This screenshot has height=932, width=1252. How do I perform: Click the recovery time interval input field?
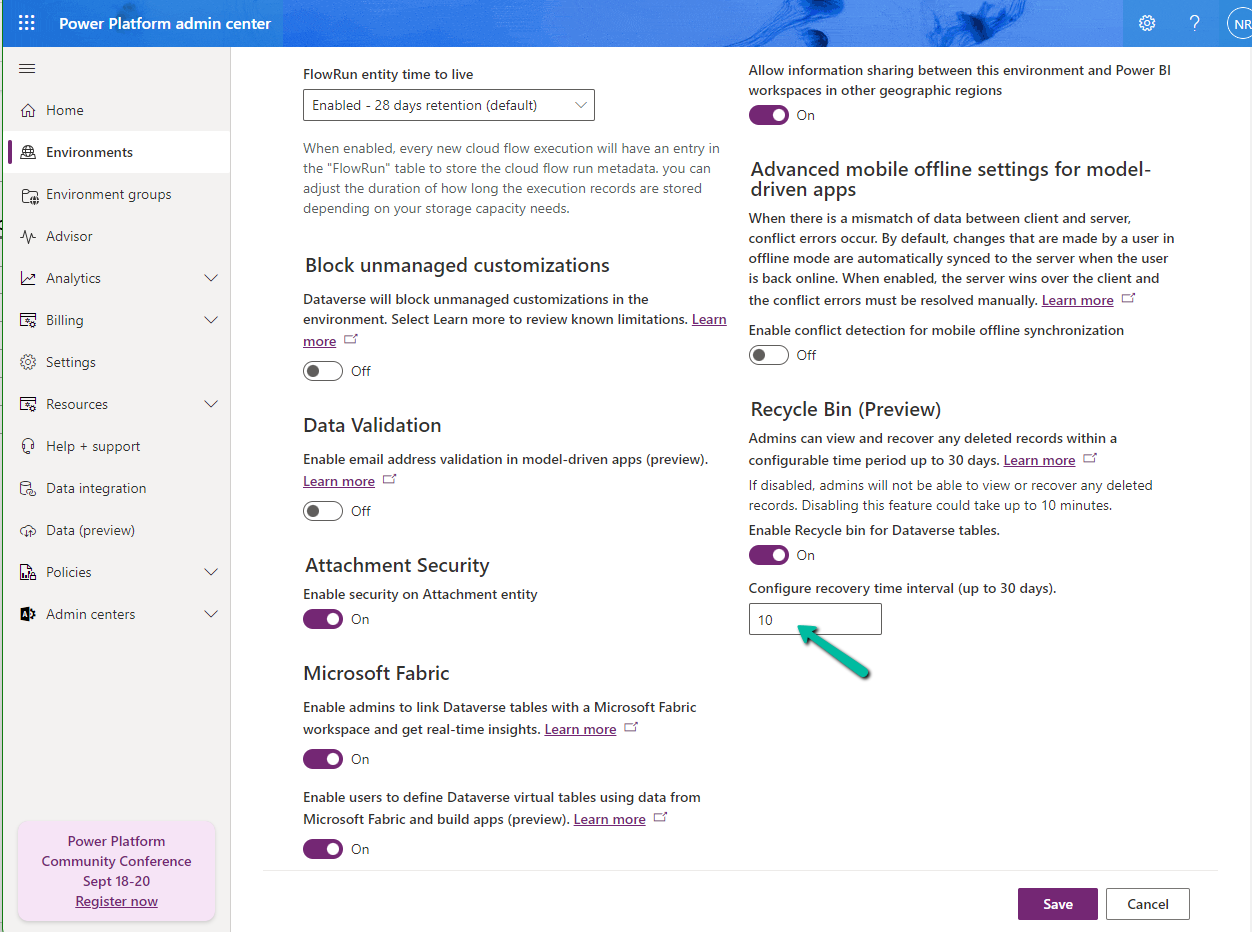[814, 619]
